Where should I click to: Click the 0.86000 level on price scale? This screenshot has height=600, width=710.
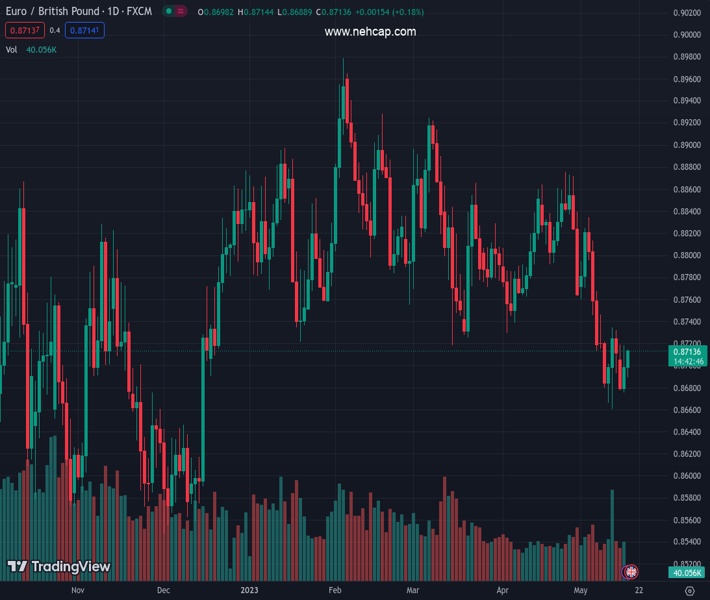pyautogui.click(x=687, y=476)
